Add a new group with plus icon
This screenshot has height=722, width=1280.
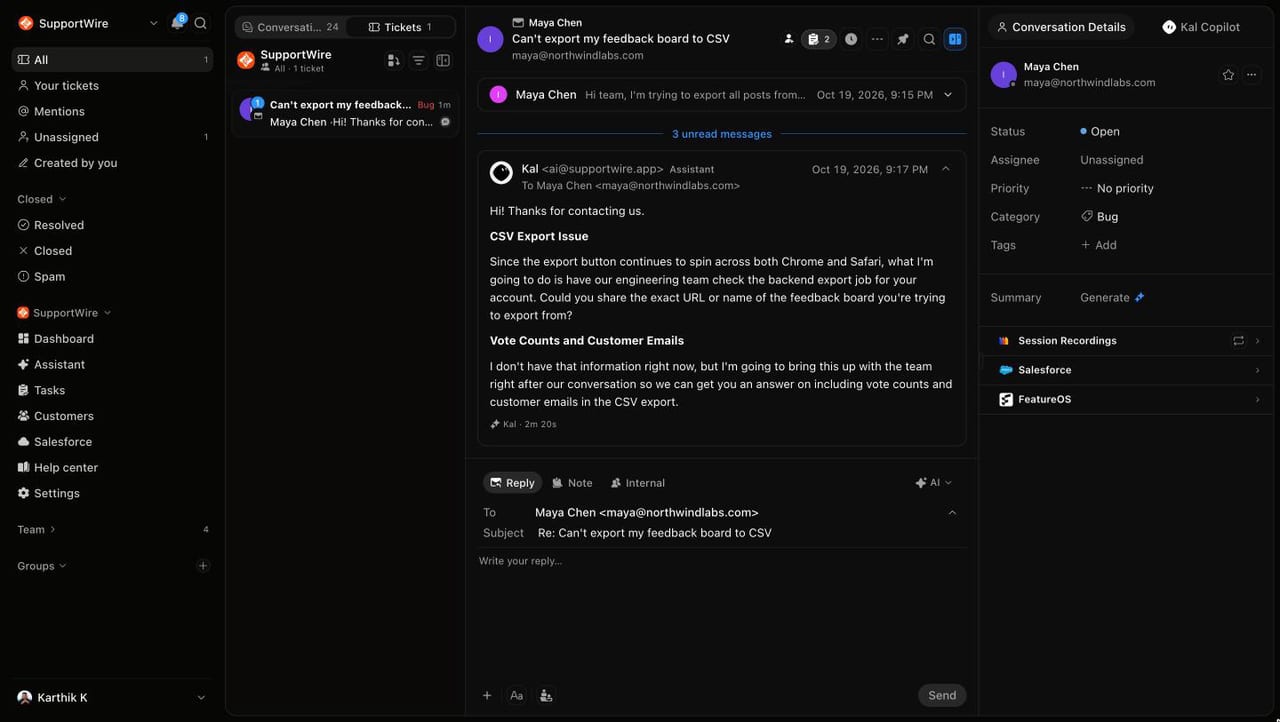203,566
